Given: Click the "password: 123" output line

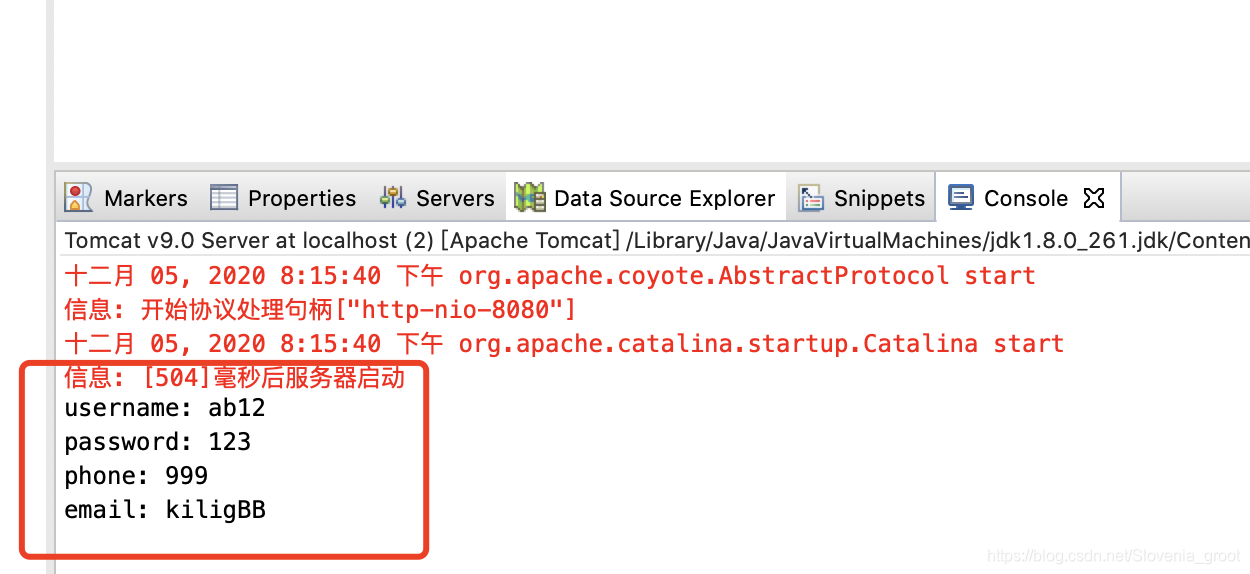Looking at the screenshot, I should coord(158,442).
